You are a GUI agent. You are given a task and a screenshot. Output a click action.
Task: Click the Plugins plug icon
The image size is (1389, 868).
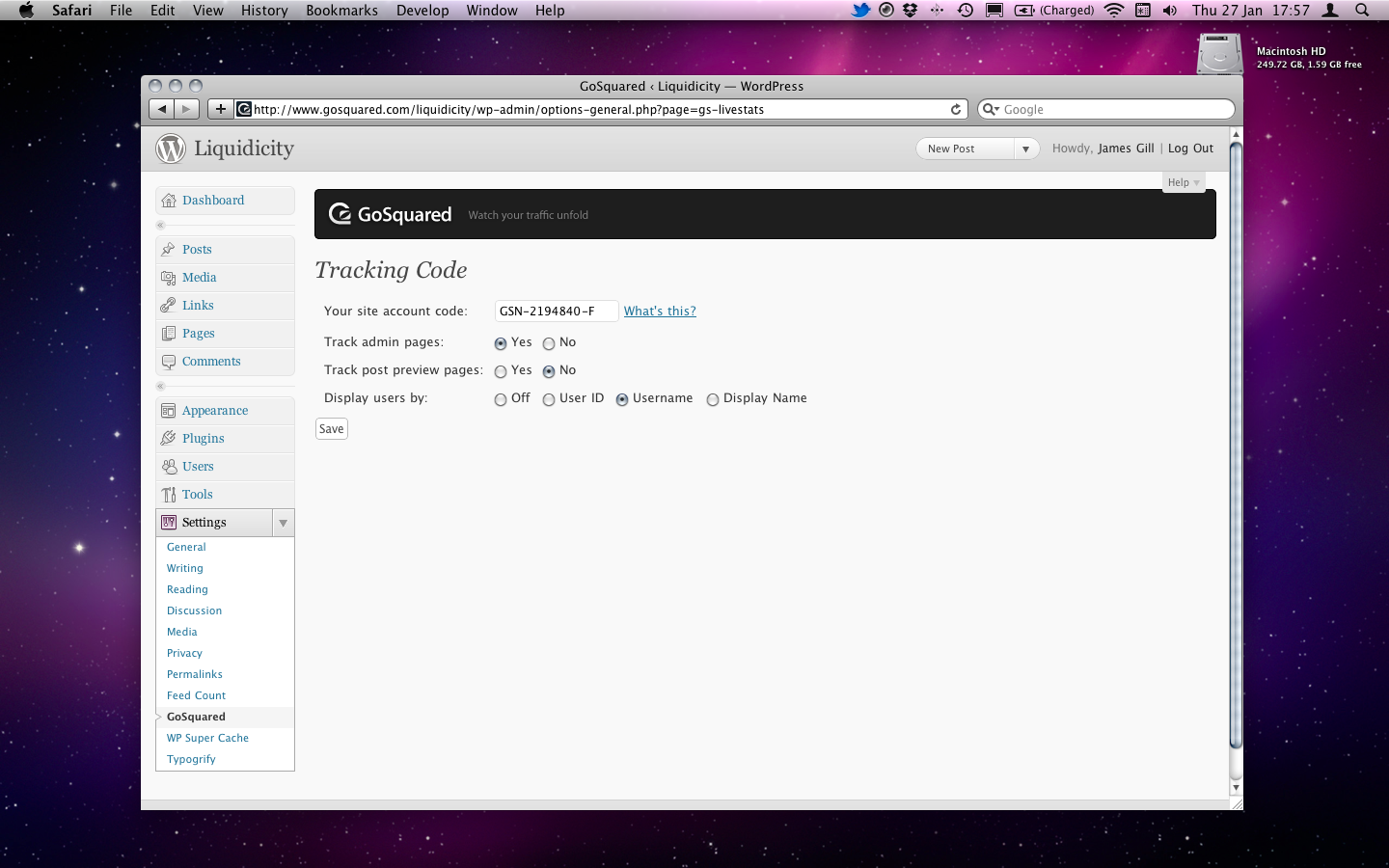coord(169,439)
